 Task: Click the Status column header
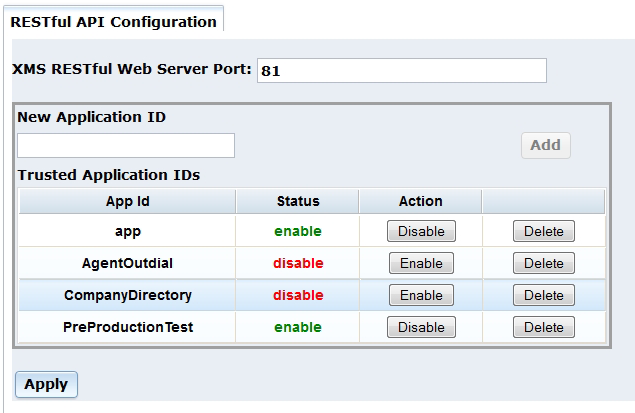click(298, 201)
